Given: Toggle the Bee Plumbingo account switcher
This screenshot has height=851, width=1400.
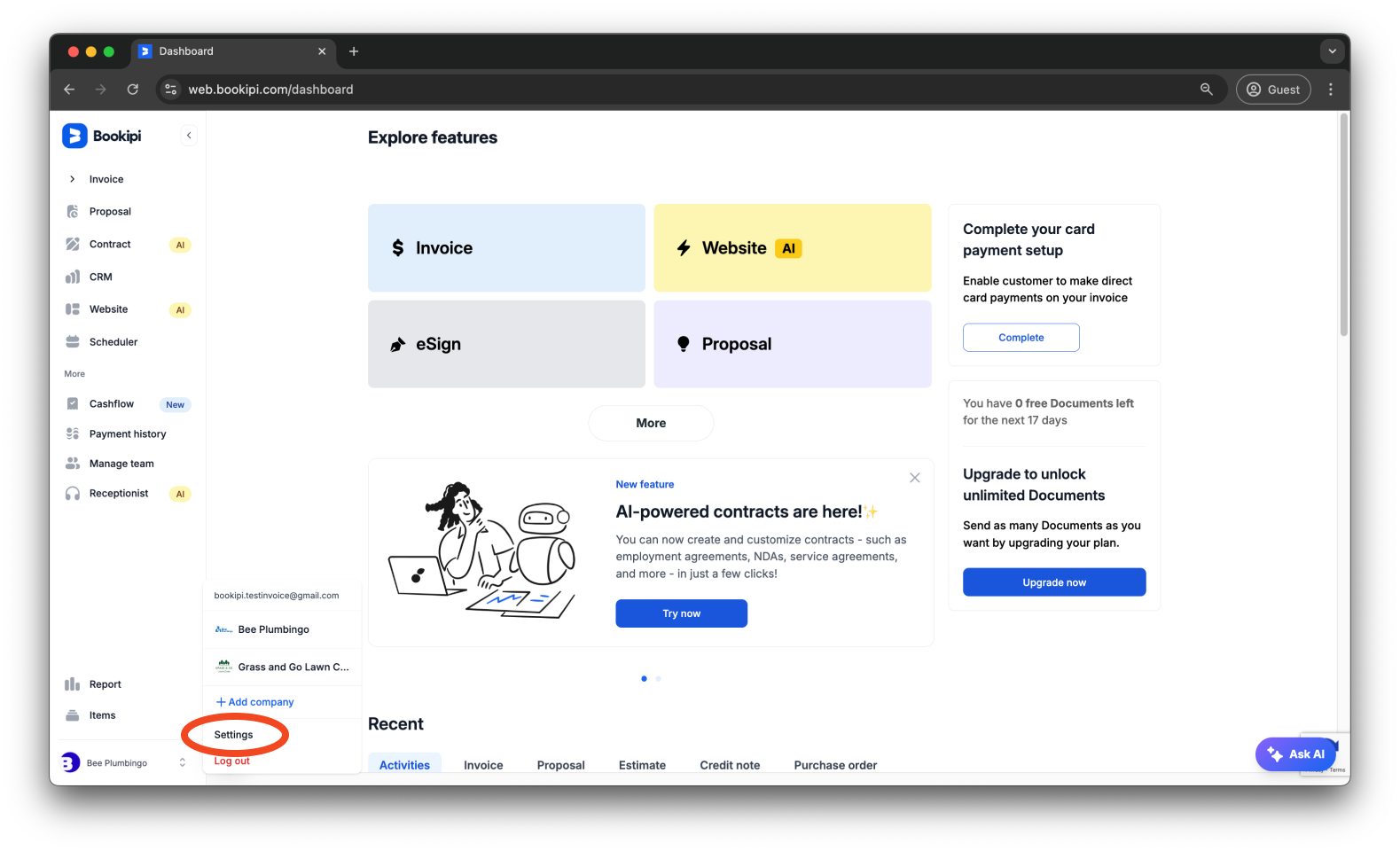Looking at the screenshot, I should [x=182, y=762].
